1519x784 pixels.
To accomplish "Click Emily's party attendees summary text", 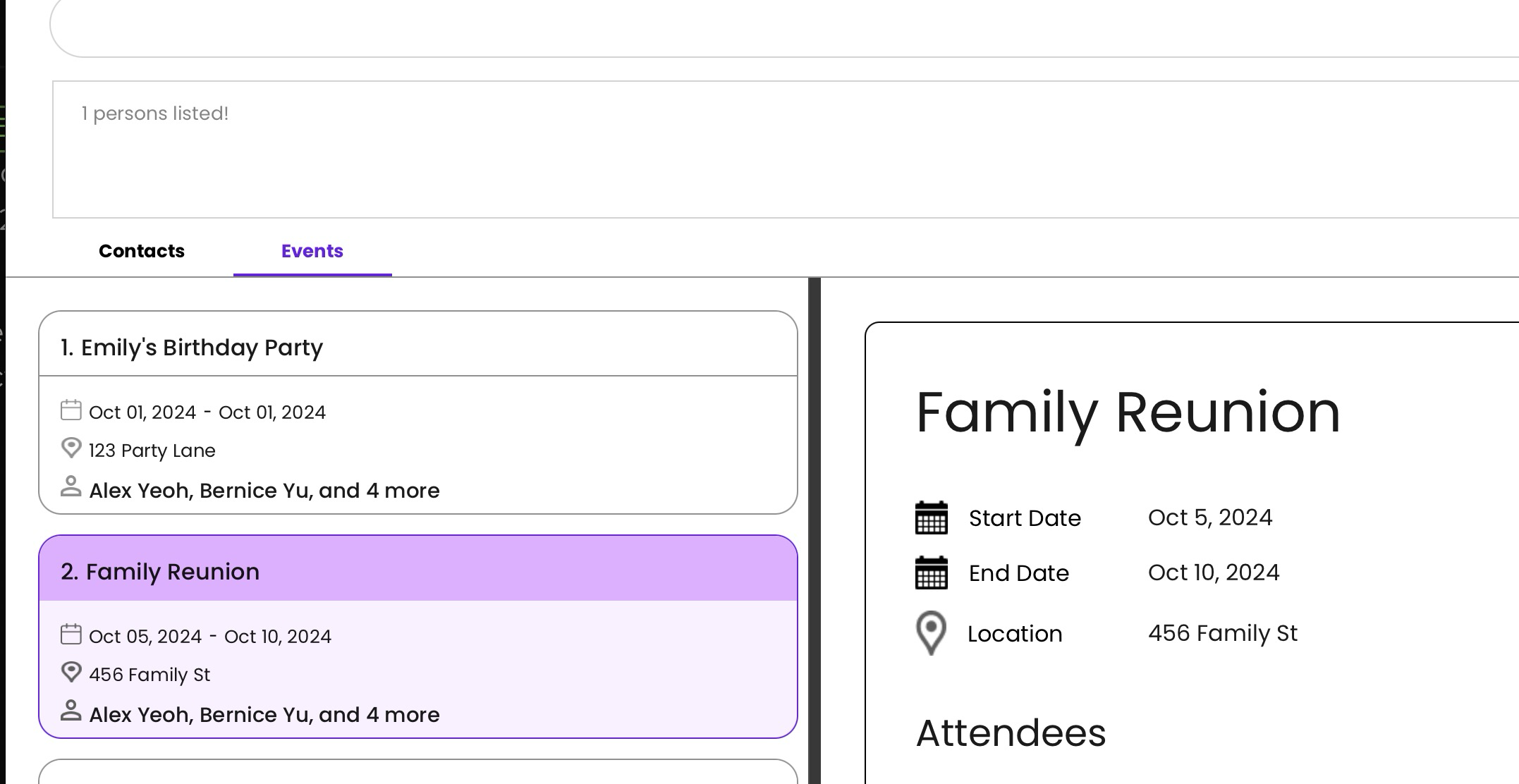I will [x=264, y=491].
